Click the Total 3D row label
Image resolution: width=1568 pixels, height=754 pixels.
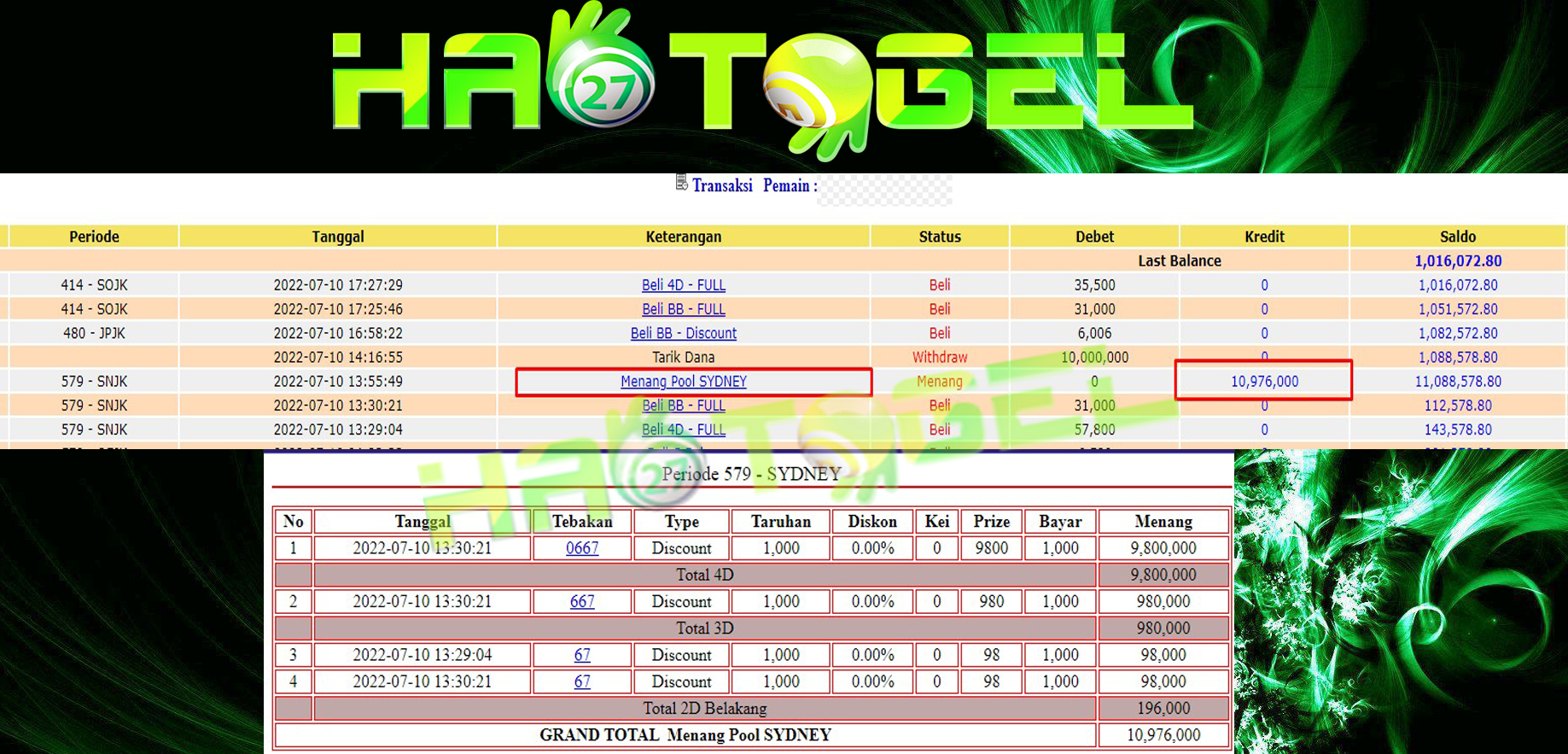coord(705,628)
